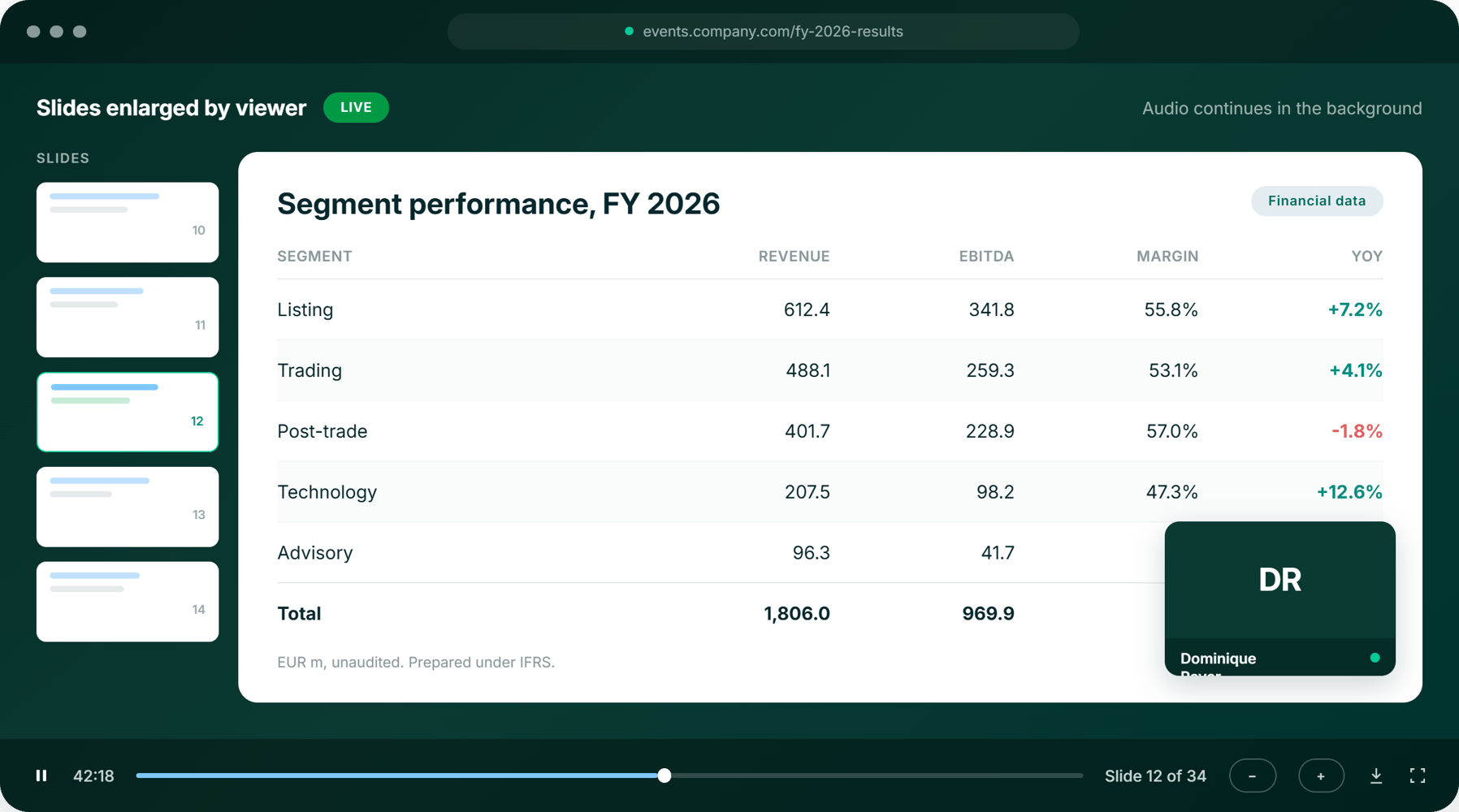Click the Slides enlarged by viewer heading

pyautogui.click(x=171, y=108)
